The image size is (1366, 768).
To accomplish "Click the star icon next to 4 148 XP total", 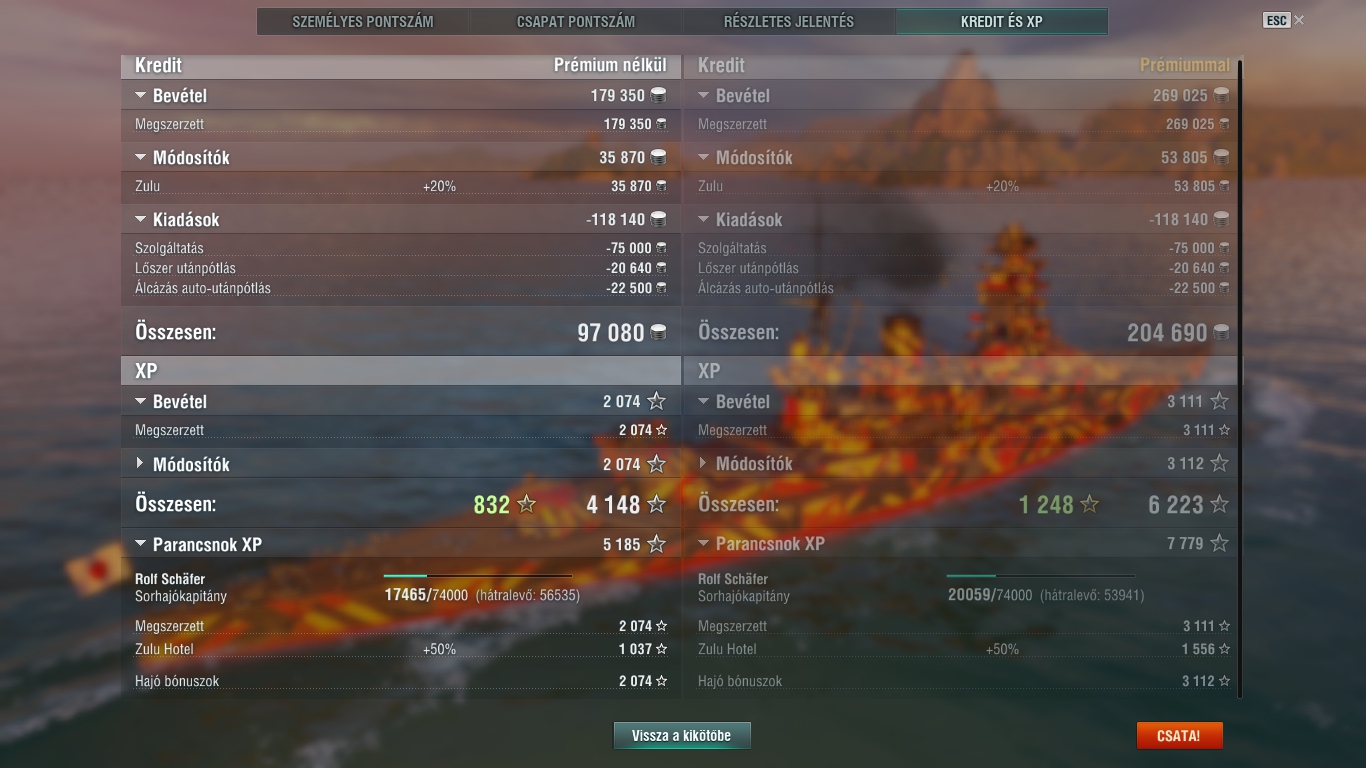I will [x=656, y=505].
